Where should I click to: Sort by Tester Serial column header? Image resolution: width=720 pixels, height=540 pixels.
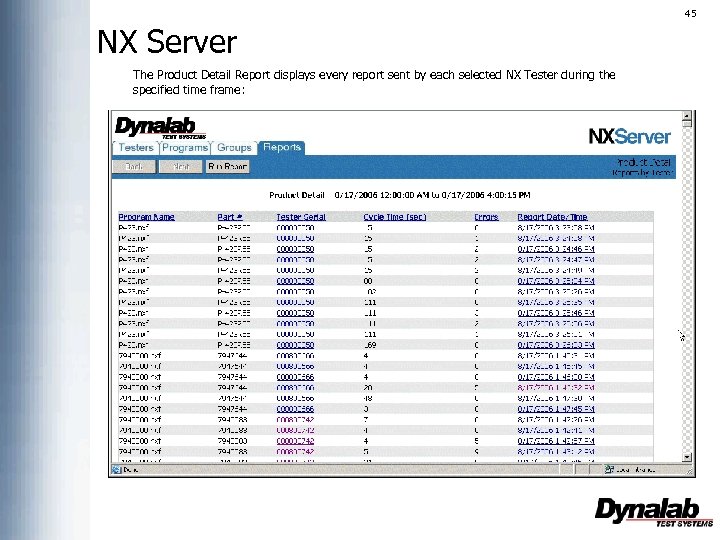point(301,217)
